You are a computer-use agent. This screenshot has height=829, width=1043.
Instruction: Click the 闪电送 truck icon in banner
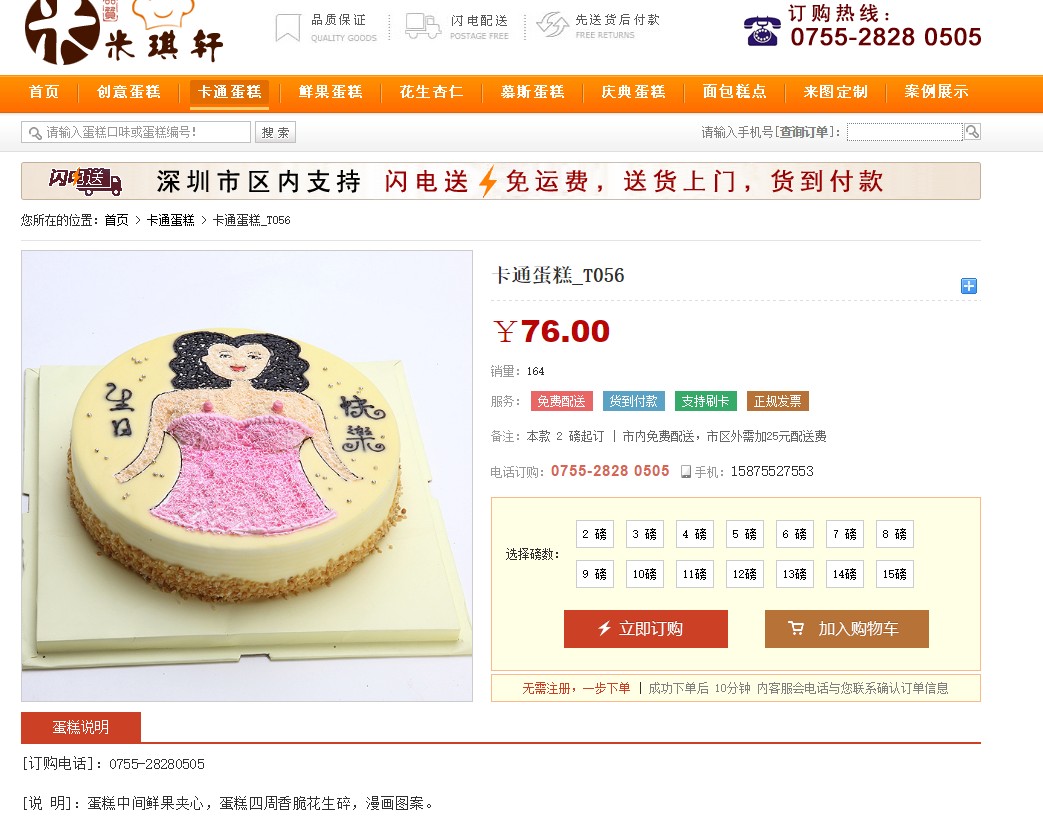[85, 181]
